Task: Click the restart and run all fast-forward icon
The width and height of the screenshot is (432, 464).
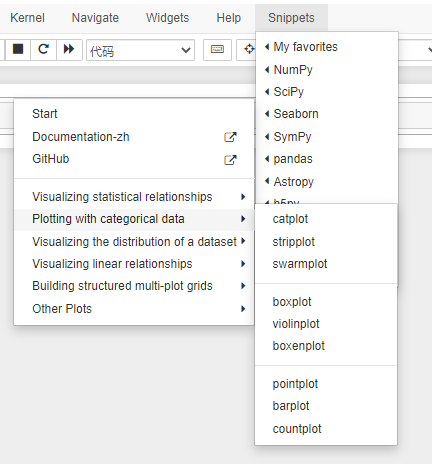Action: click(x=69, y=49)
